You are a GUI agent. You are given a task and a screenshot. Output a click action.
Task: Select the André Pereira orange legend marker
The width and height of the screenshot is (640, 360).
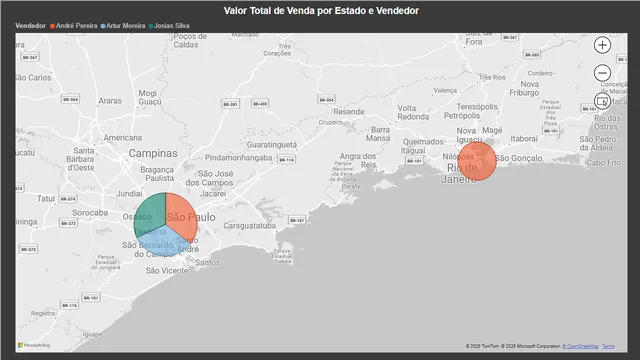pos(52,26)
